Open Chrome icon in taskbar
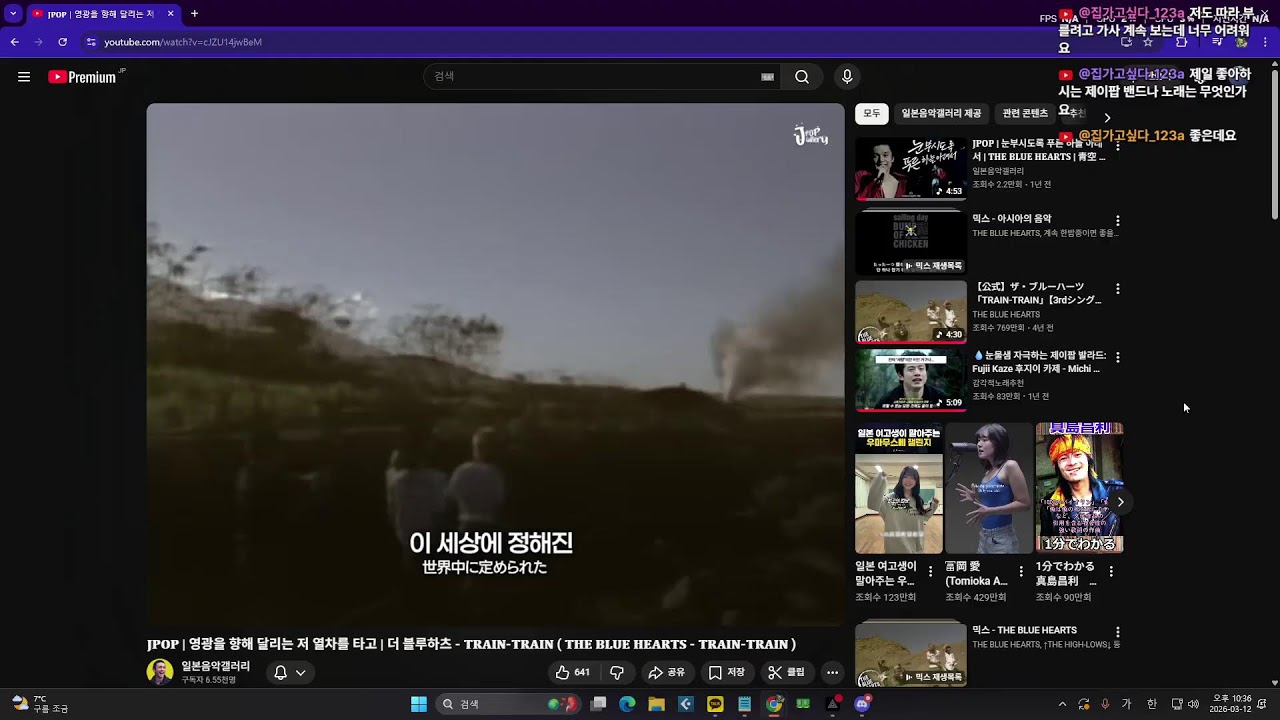The width and height of the screenshot is (1280, 720). (x=774, y=704)
